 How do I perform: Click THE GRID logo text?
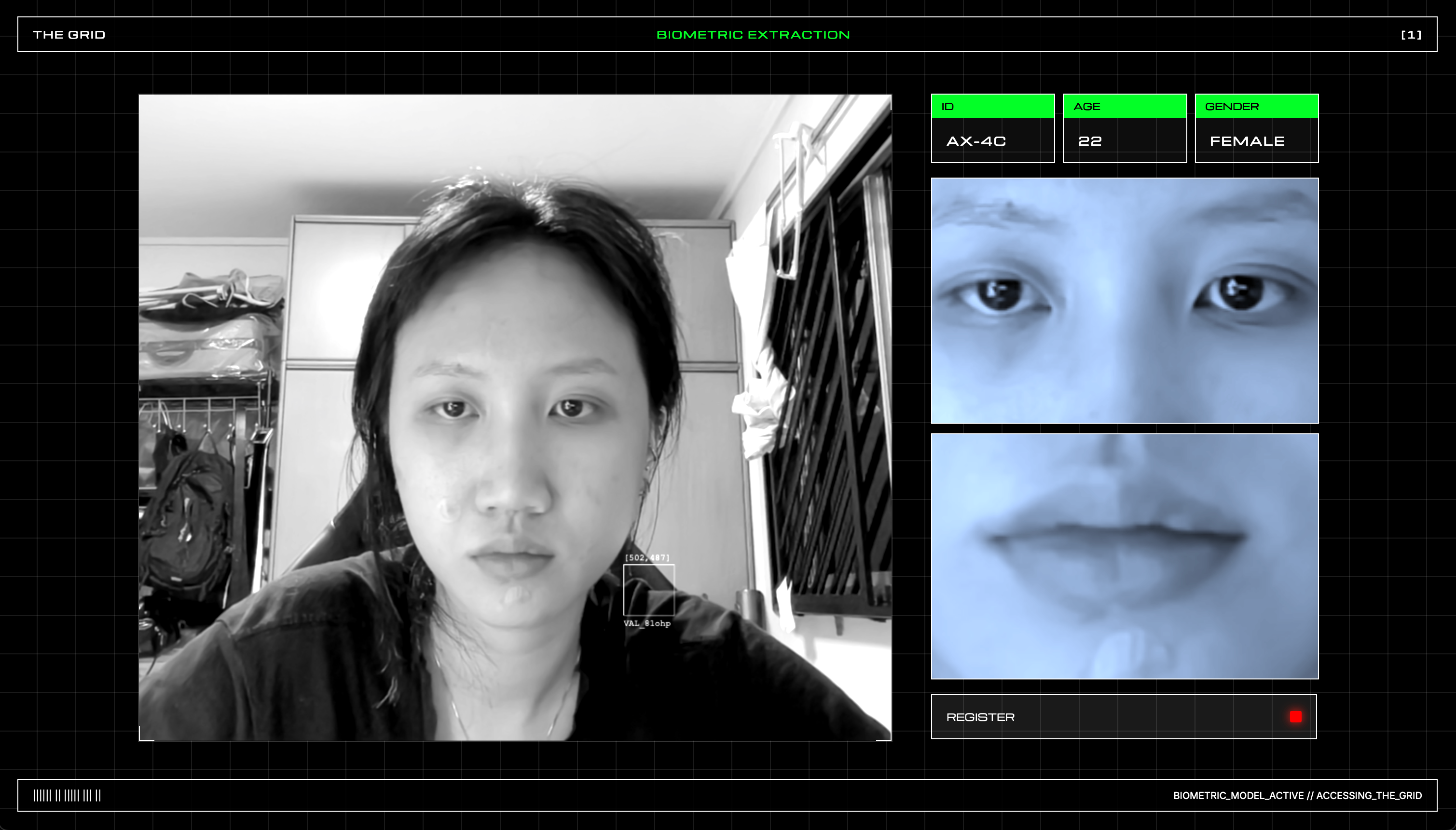tap(69, 35)
